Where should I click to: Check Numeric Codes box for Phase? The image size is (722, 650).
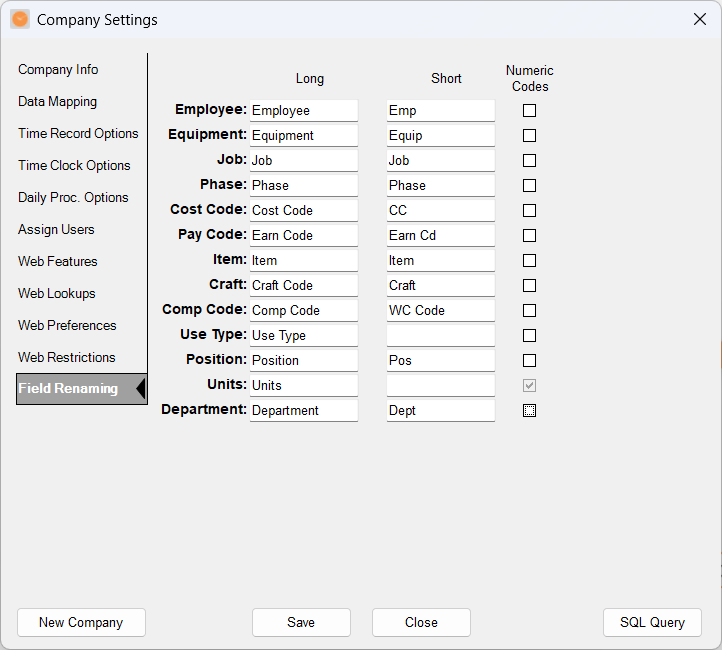pyautogui.click(x=530, y=186)
